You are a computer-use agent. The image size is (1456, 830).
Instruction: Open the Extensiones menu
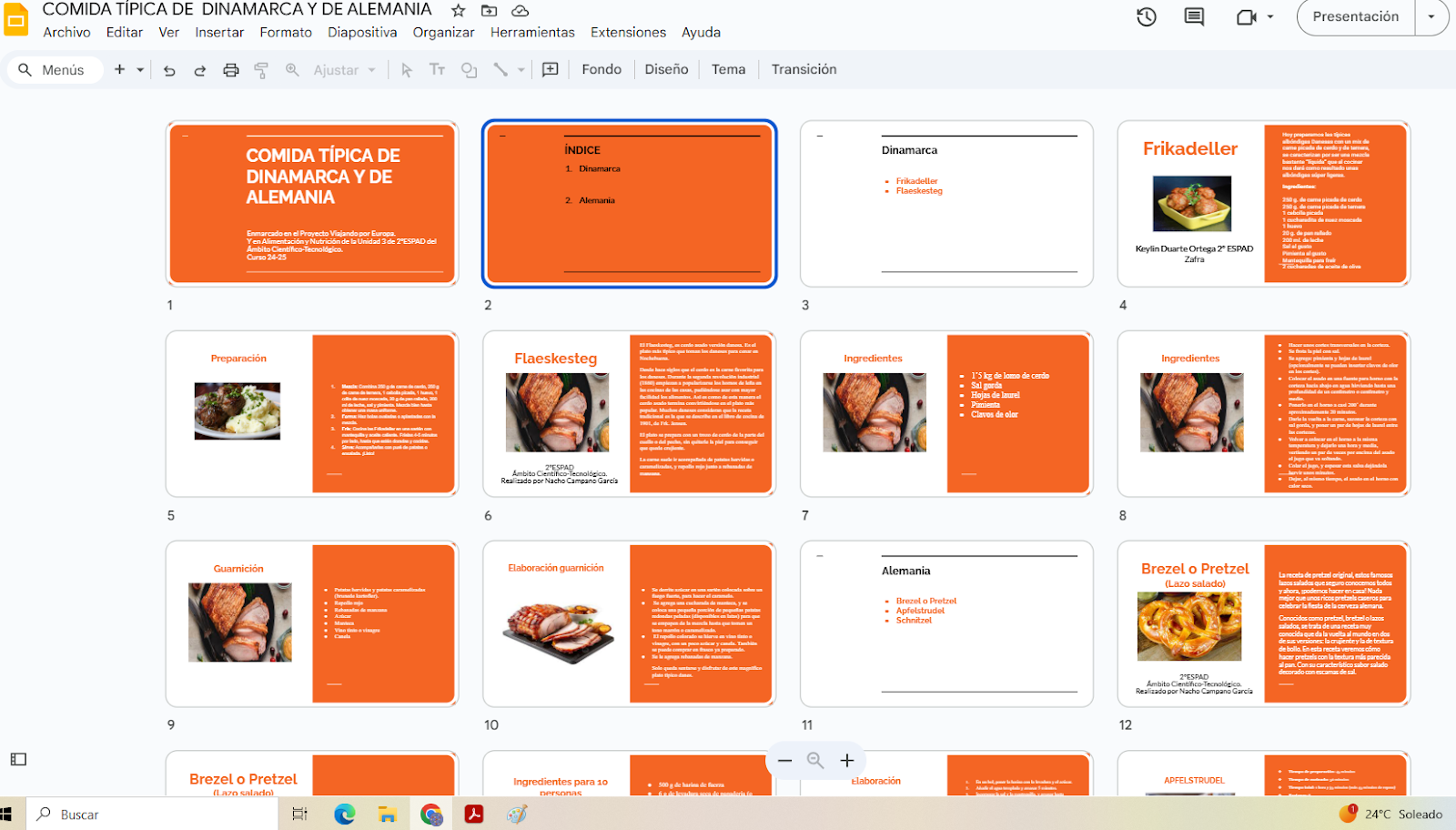(x=628, y=32)
